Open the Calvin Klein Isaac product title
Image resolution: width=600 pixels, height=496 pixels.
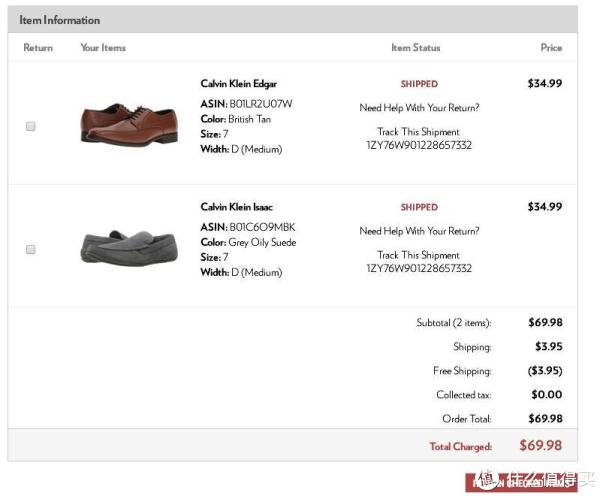click(x=236, y=207)
